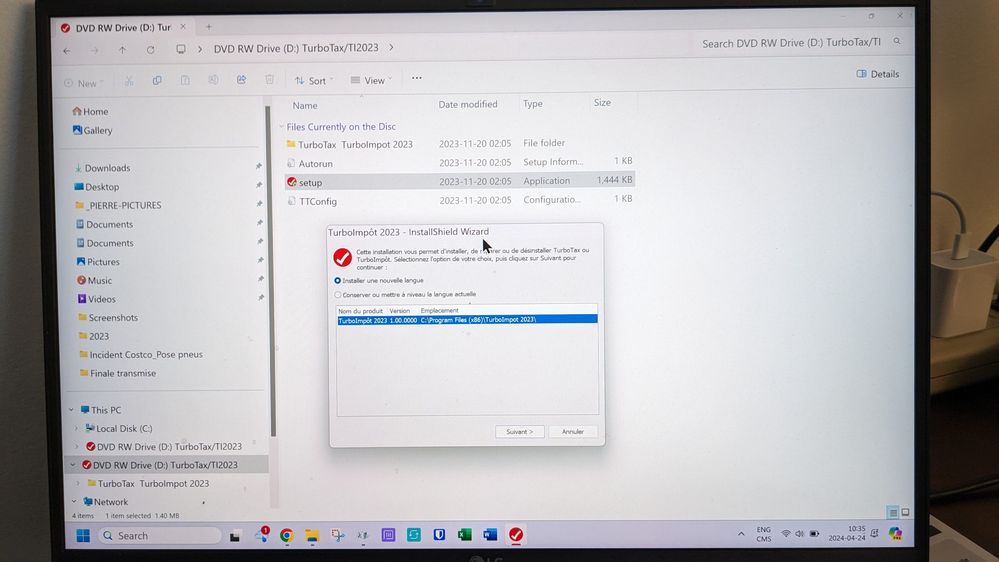Screen dimensions: 999x562
Task: Open the Downloads quick access folder
Action: 102,168
